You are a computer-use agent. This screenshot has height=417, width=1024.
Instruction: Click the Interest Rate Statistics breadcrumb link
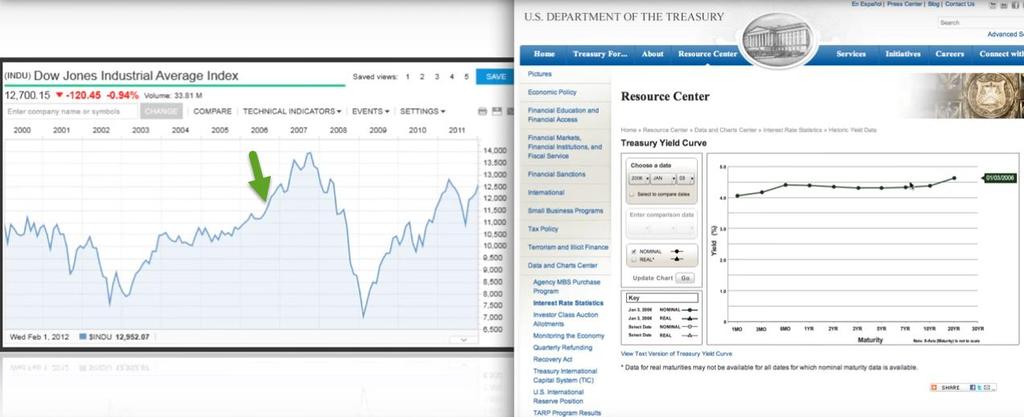(x=792, y=130)
